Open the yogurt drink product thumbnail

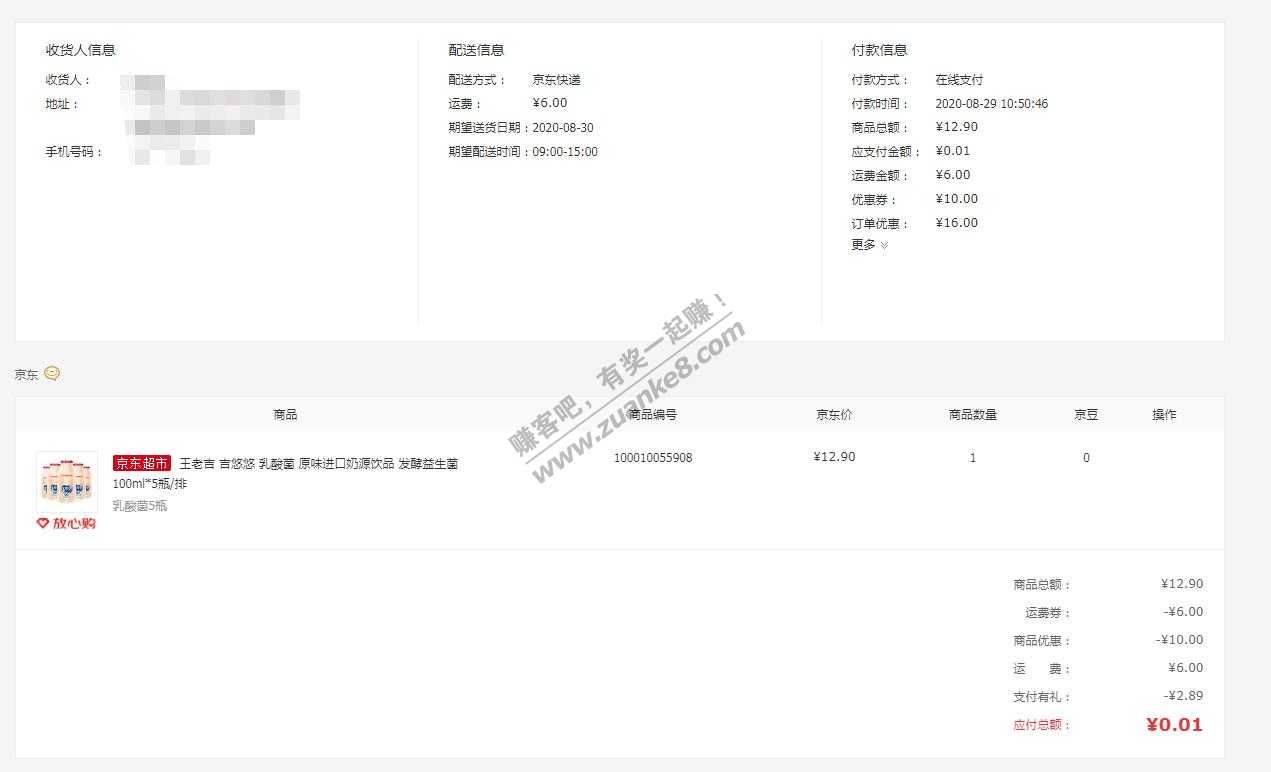coord(67,482)
